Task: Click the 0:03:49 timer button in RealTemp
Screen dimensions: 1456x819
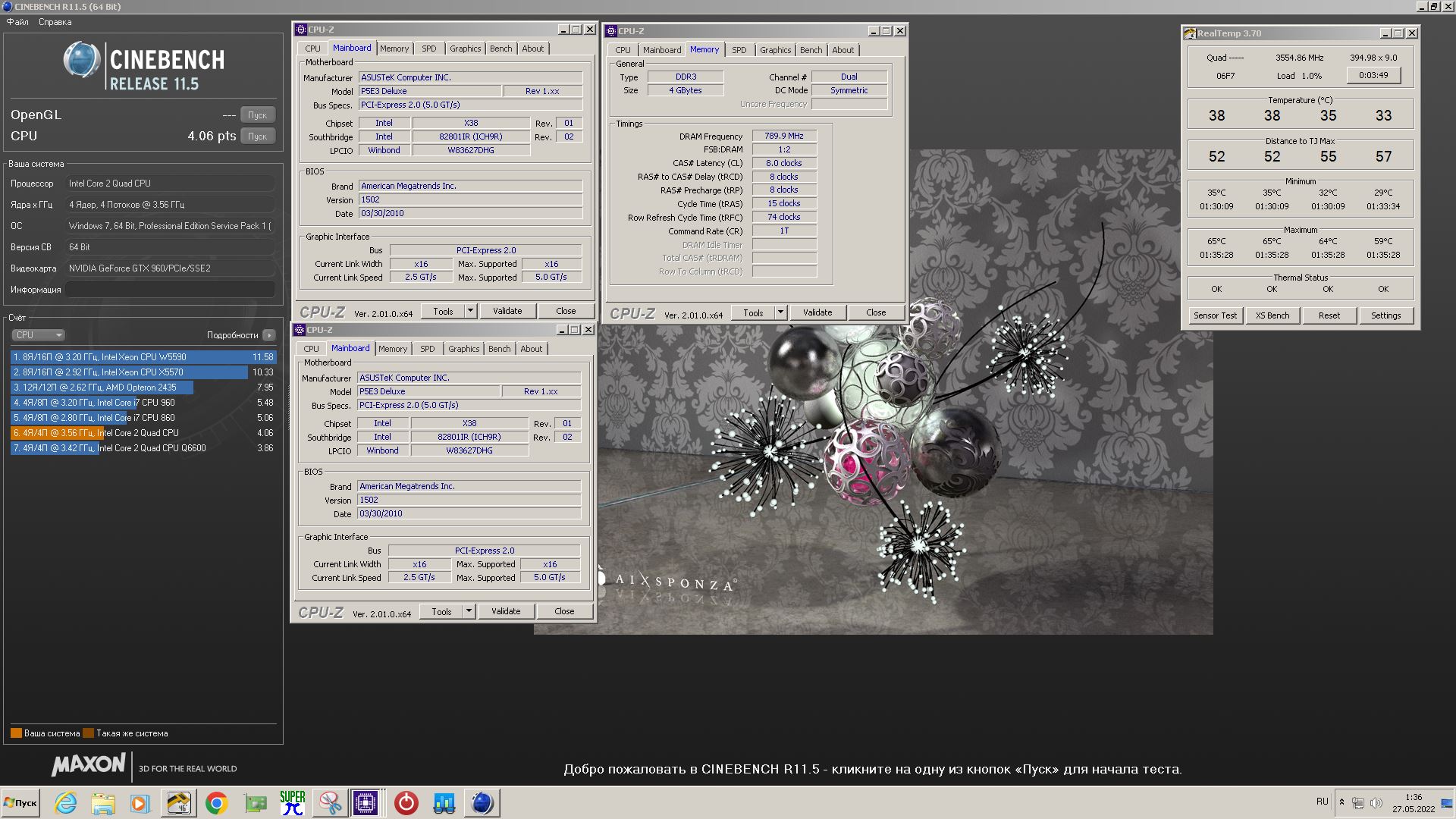Action: (x=1373, y=75)
